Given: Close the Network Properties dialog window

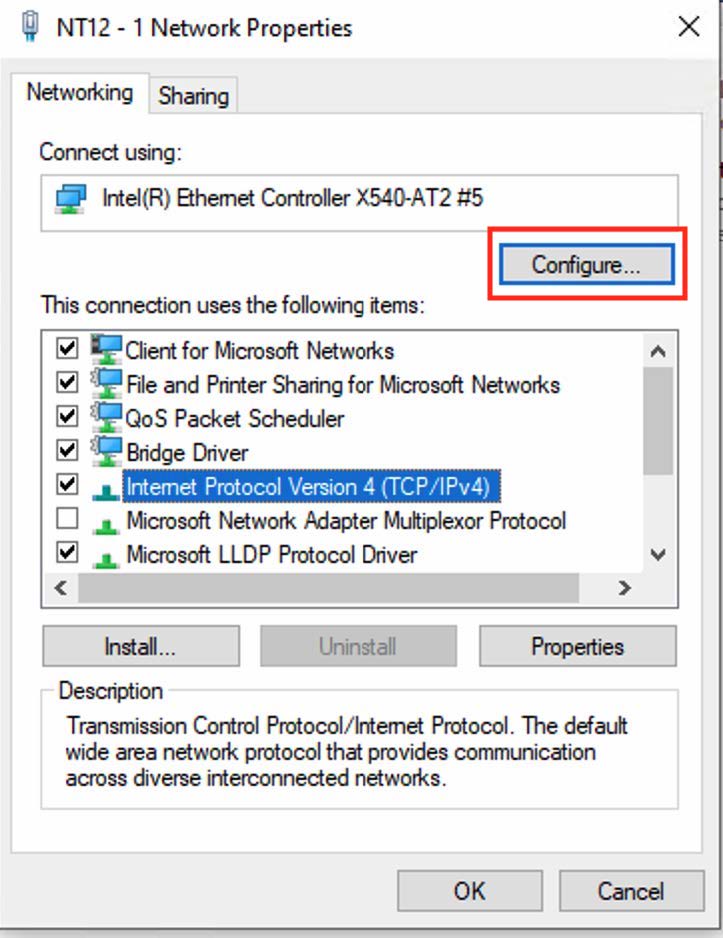Looking at the screenshot, I should coord(689,27).
